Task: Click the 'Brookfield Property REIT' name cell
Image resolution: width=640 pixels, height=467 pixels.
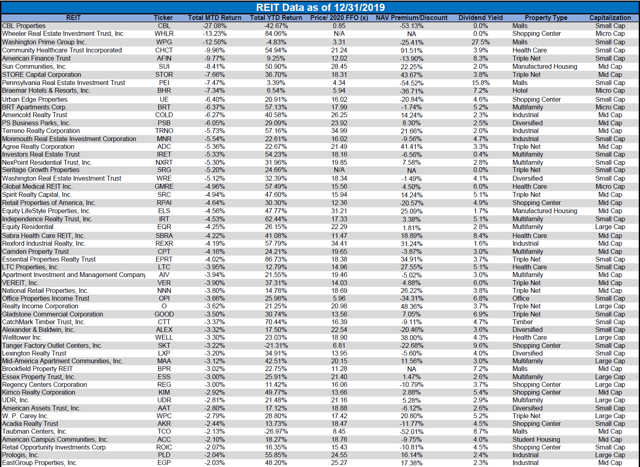Action: click(37, 369)
